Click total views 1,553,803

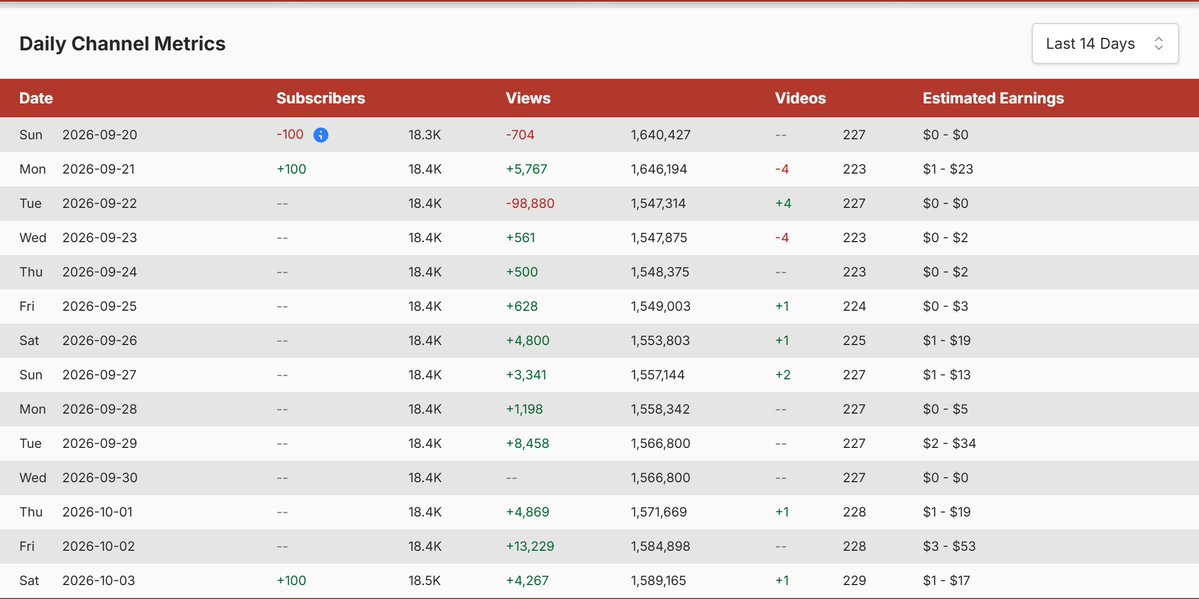660,340
